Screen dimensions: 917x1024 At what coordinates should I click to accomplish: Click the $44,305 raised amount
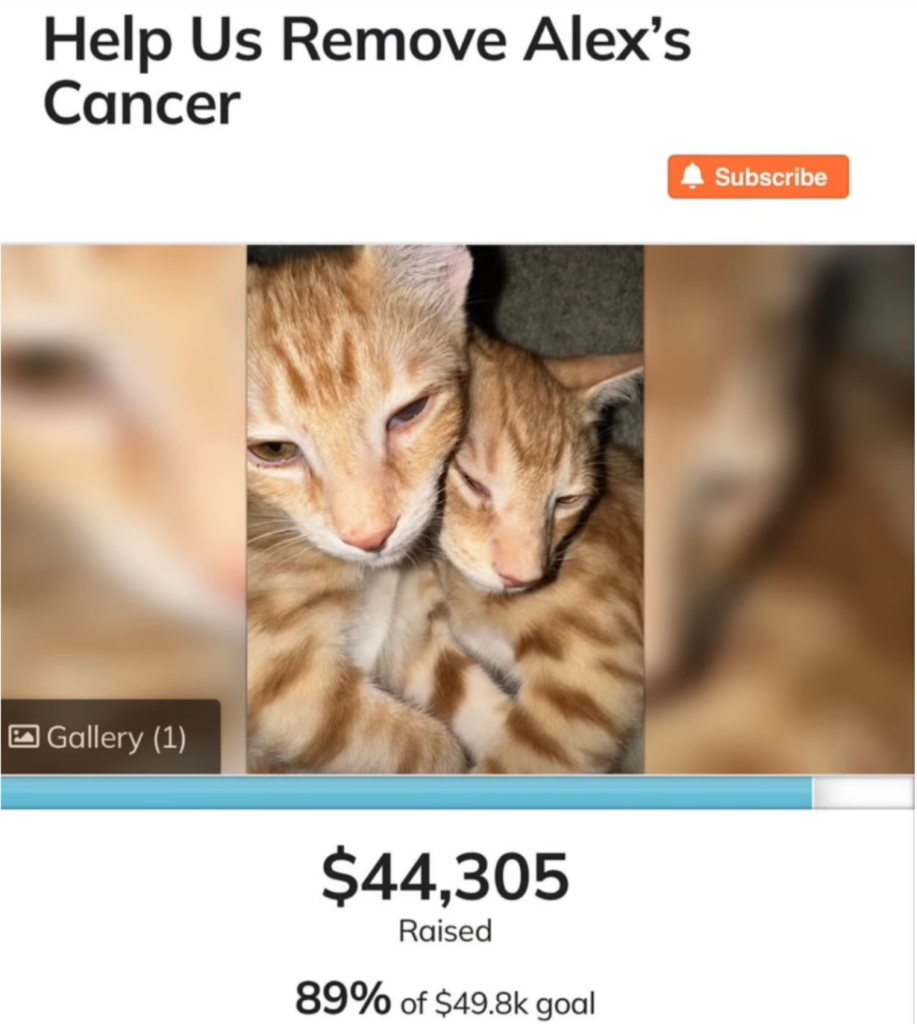(x=445, y=877)
